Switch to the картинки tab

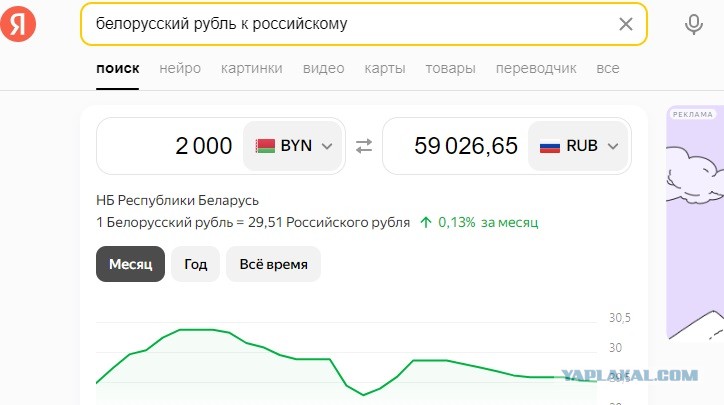click(x=252, y=68)
